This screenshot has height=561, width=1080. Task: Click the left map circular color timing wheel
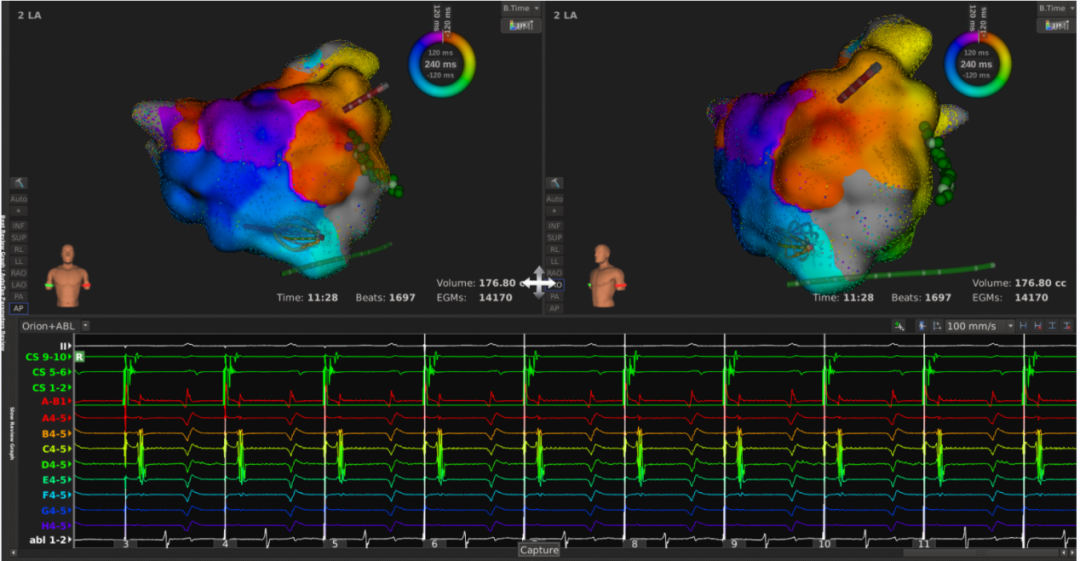(x=441, y=64)
